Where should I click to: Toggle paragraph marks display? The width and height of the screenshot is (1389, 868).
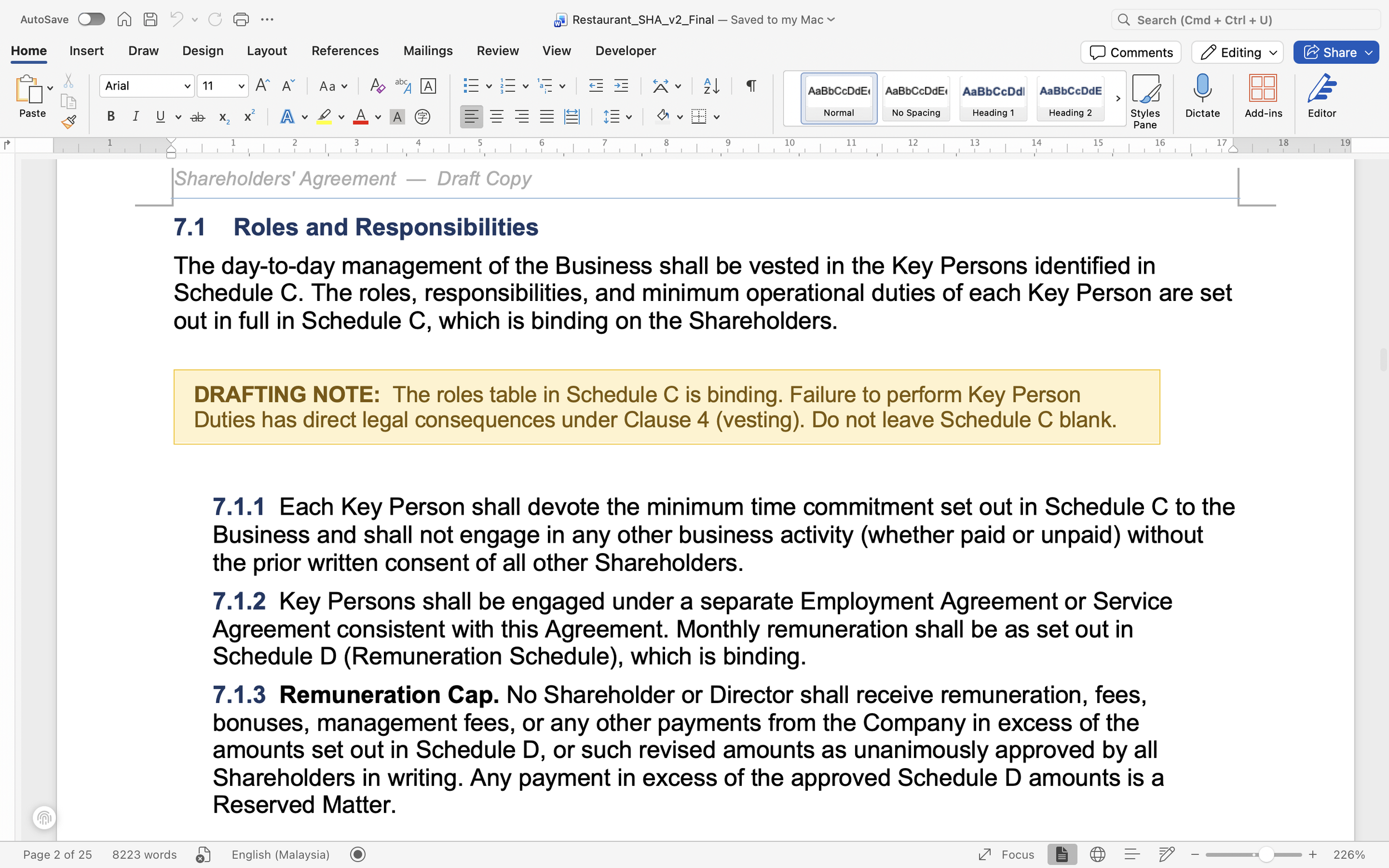coord(751,86)
